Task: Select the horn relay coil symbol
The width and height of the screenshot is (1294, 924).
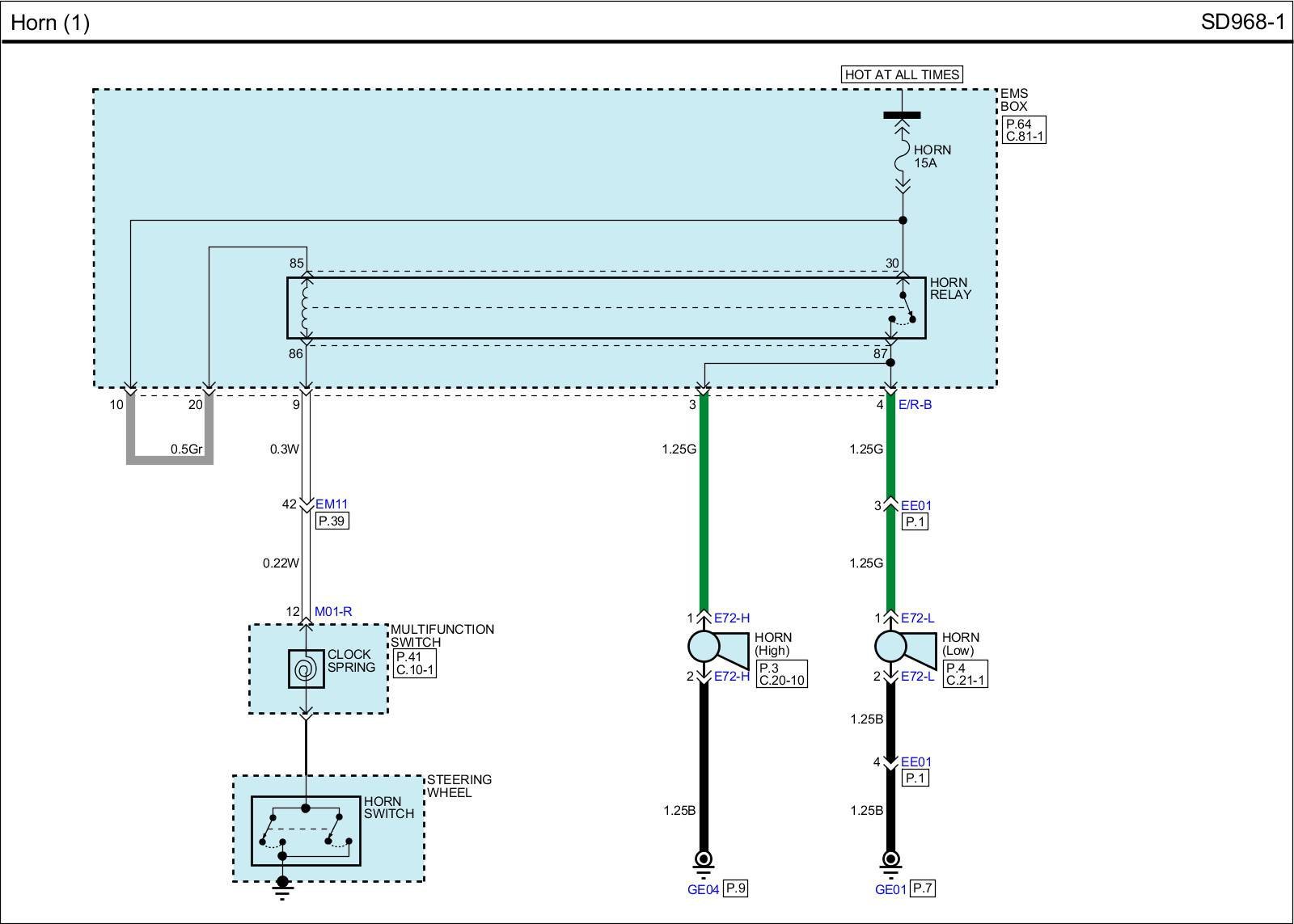Action: [306, 307]
